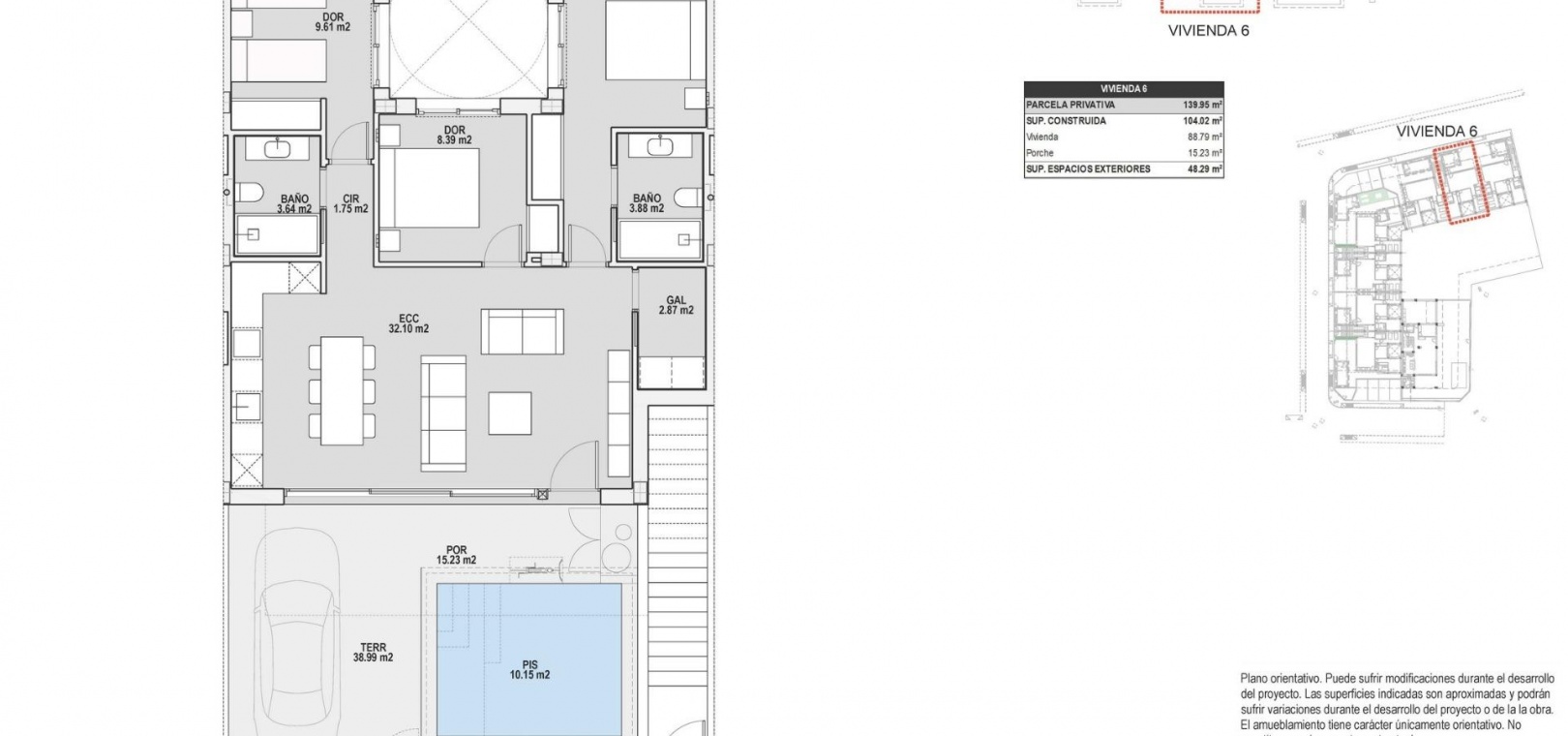Viewport: 1568px width, 736px height.
Task: Click the ECC 32.10 m2 room label
Action: tap(408, 323)
